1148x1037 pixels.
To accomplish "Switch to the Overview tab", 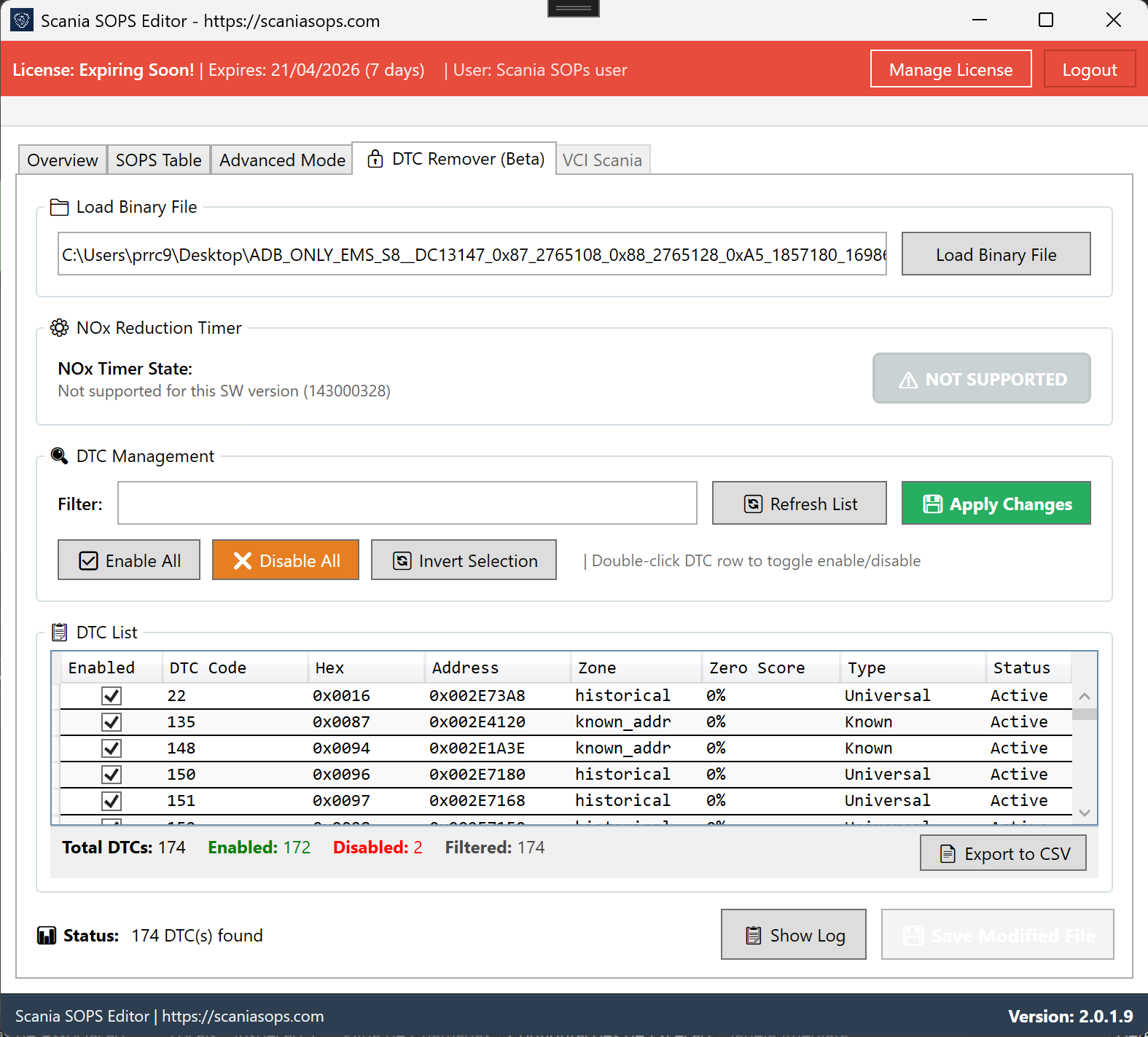I will (x=63, y=160).
